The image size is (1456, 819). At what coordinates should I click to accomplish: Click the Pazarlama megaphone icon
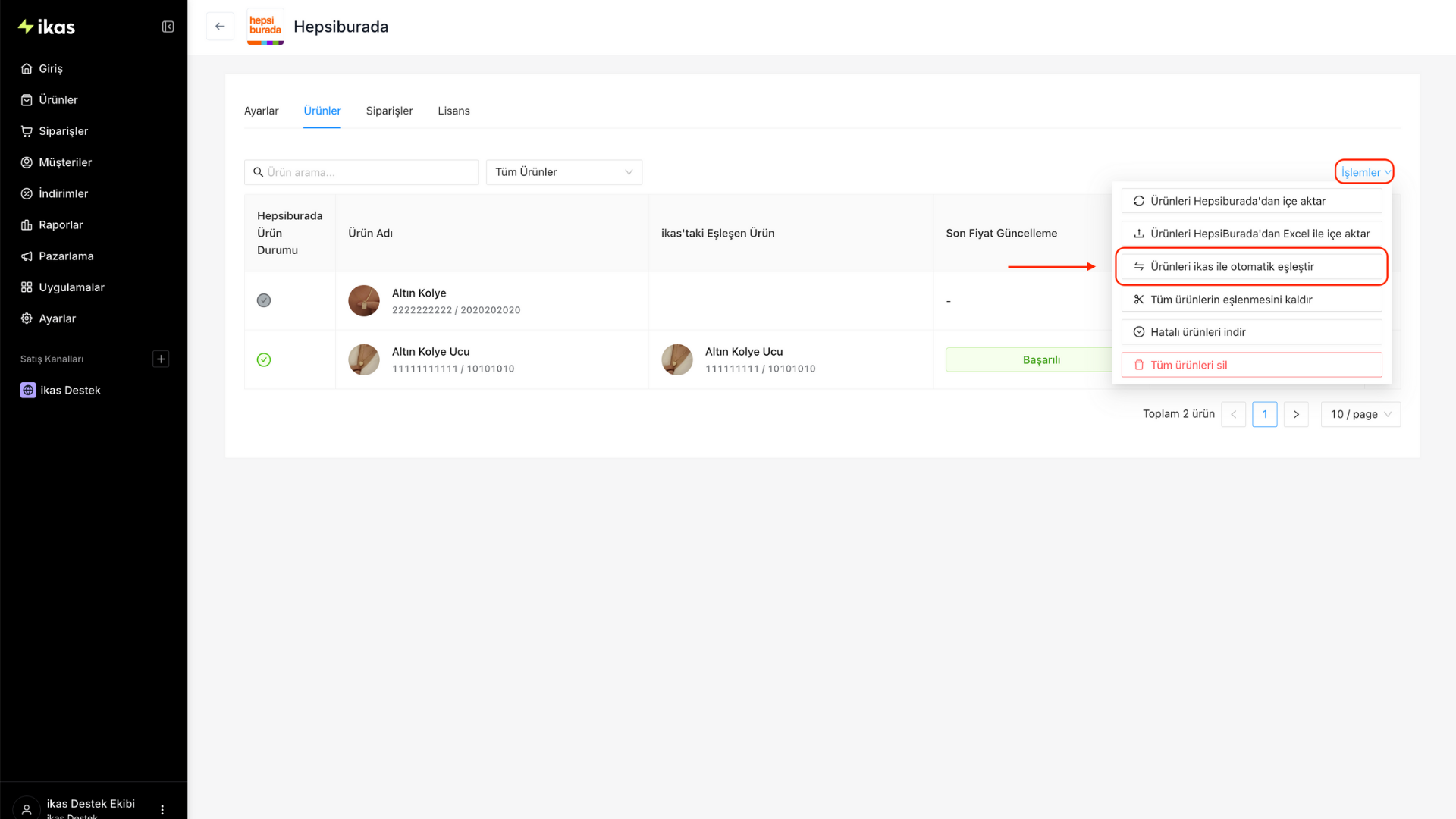27,256
